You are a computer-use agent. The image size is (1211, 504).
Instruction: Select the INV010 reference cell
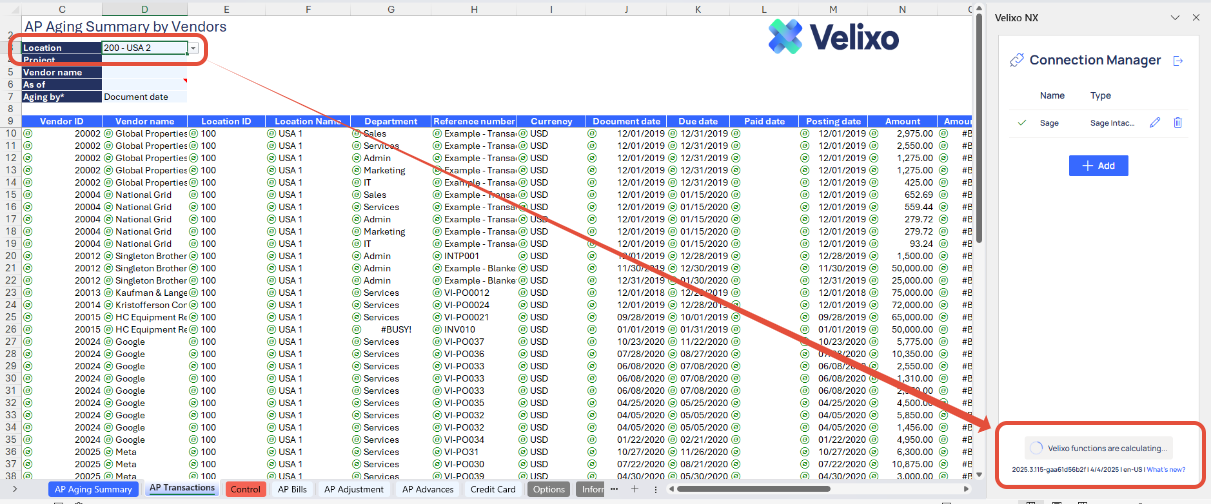pos(474,328)
